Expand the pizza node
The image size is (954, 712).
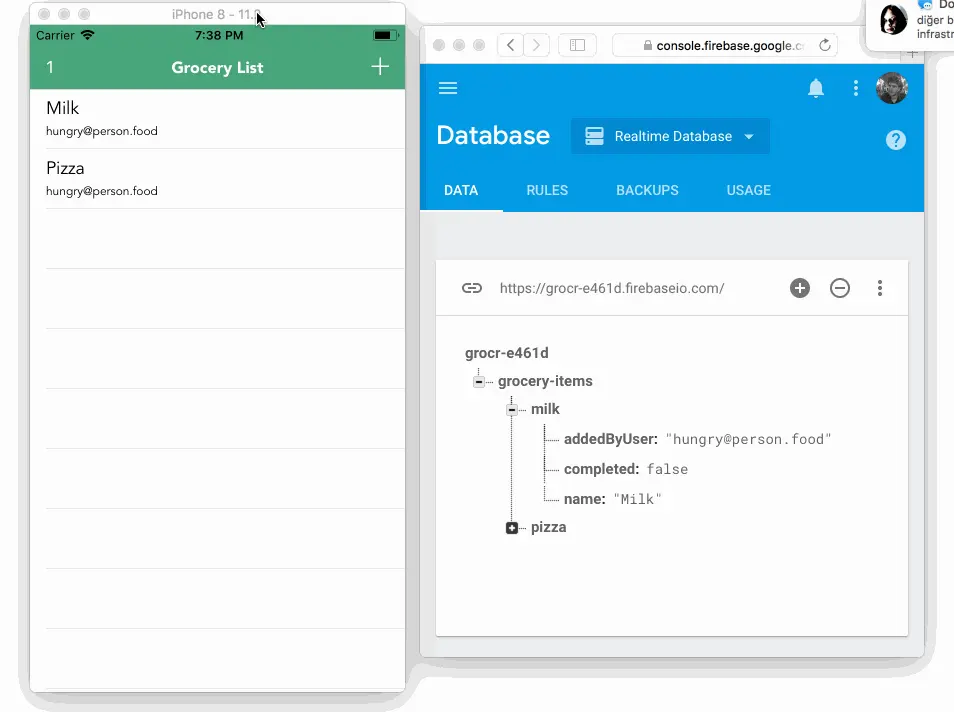tap(512, 528)
